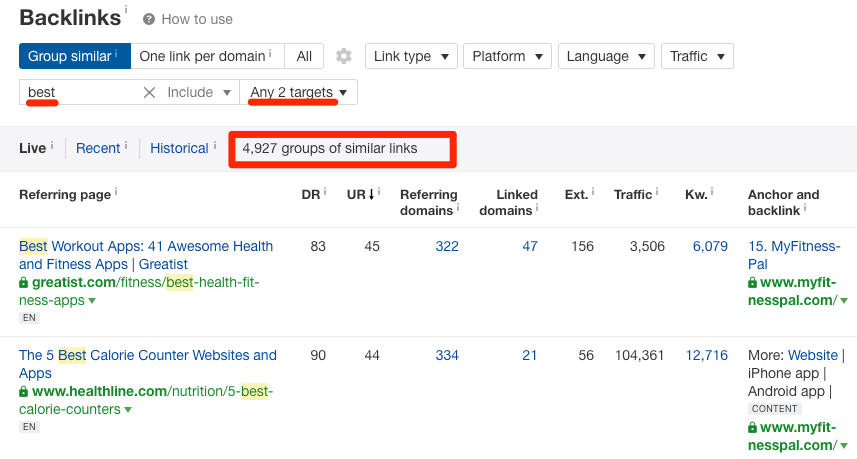Switch to the Historical tab
857x459 pixels.
coord(179,148)
